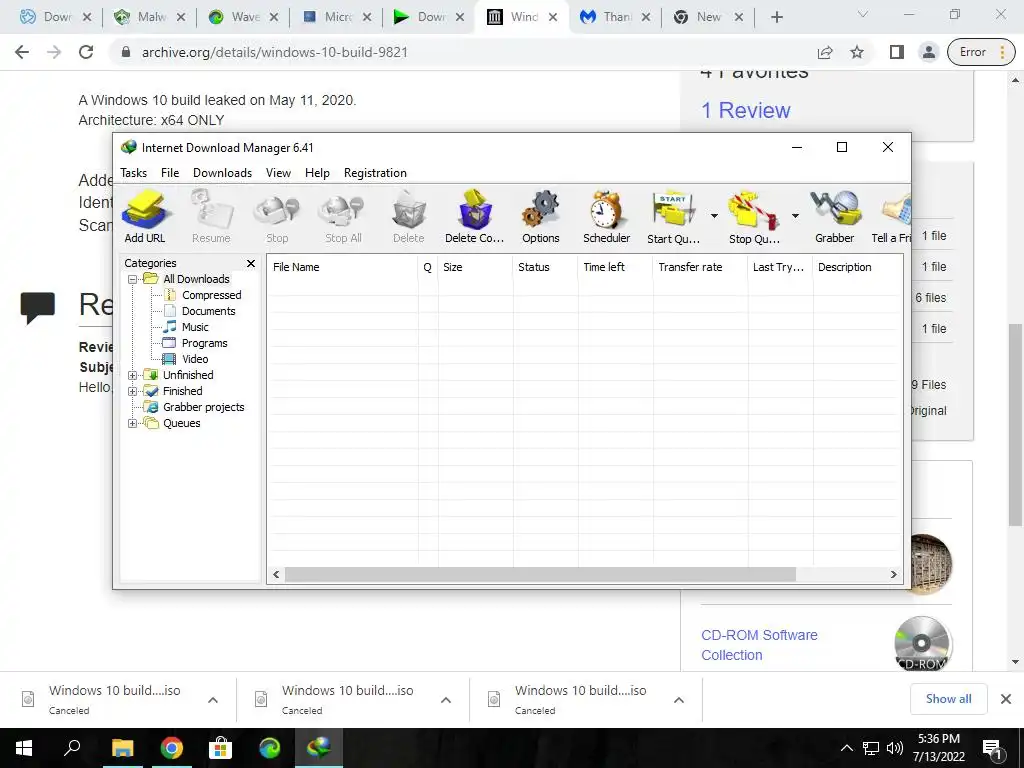Select Grabber projects category
This screenshot has width=1024, height=768.
[203, 408]
